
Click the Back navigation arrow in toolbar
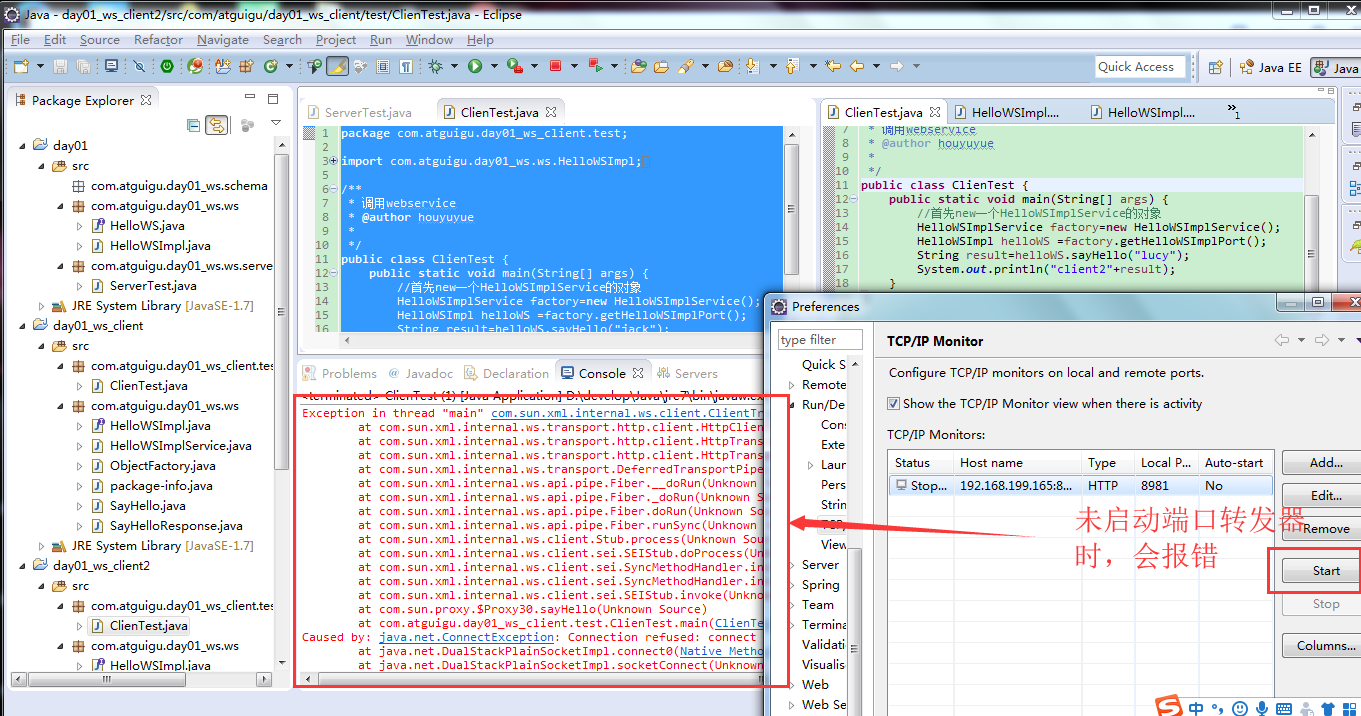tap(857, 66)
